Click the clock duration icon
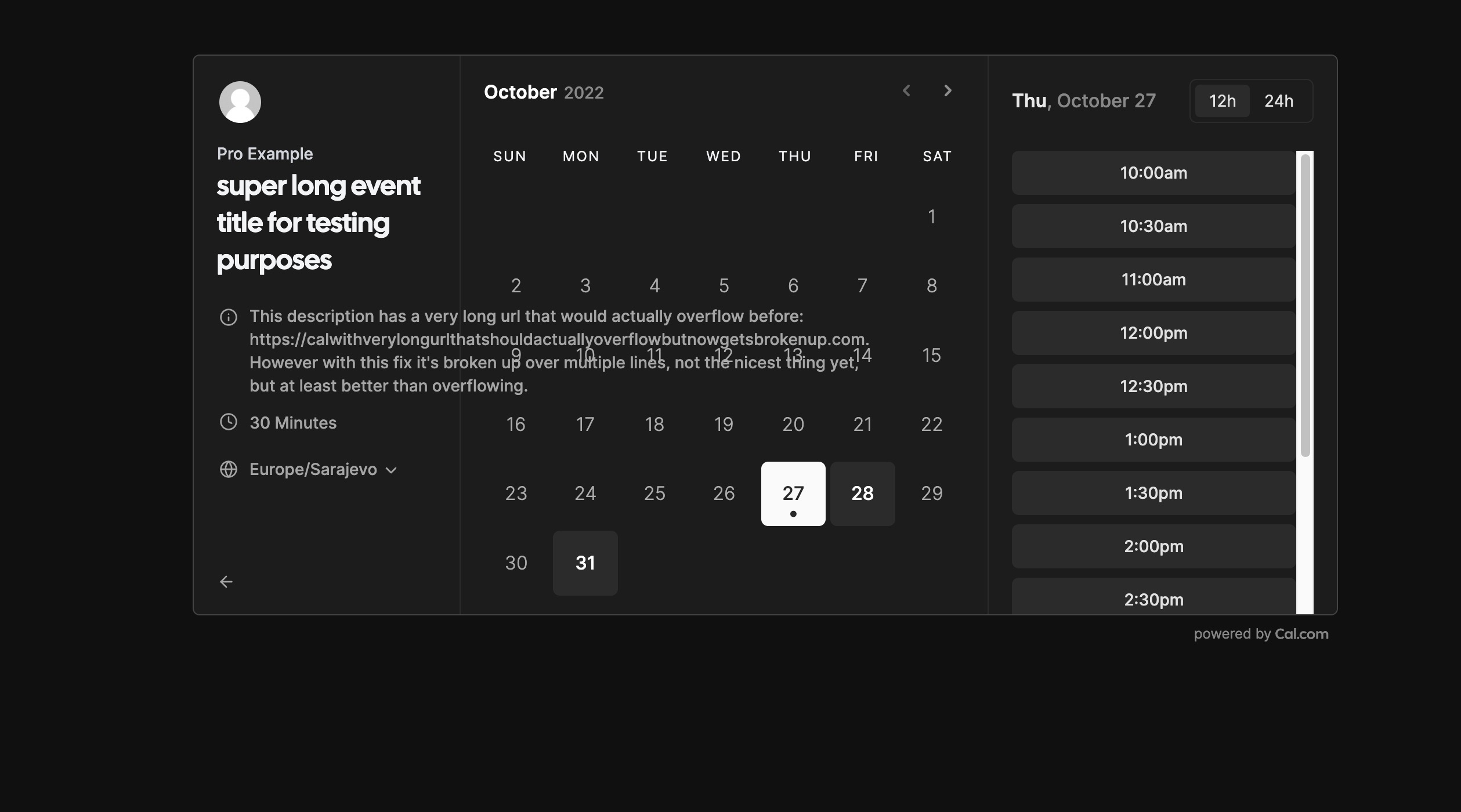Image resolution: width=1461 pixels, height=812 pixels. point(229,422)
